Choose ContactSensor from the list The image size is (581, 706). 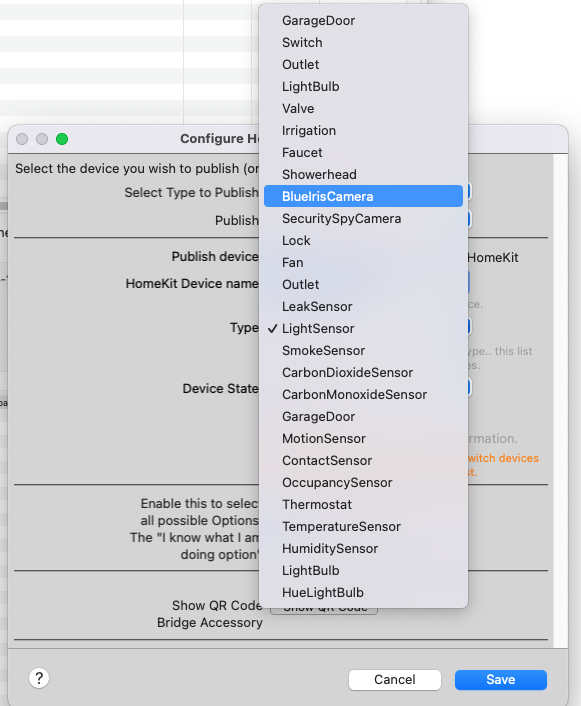[363, 460]
